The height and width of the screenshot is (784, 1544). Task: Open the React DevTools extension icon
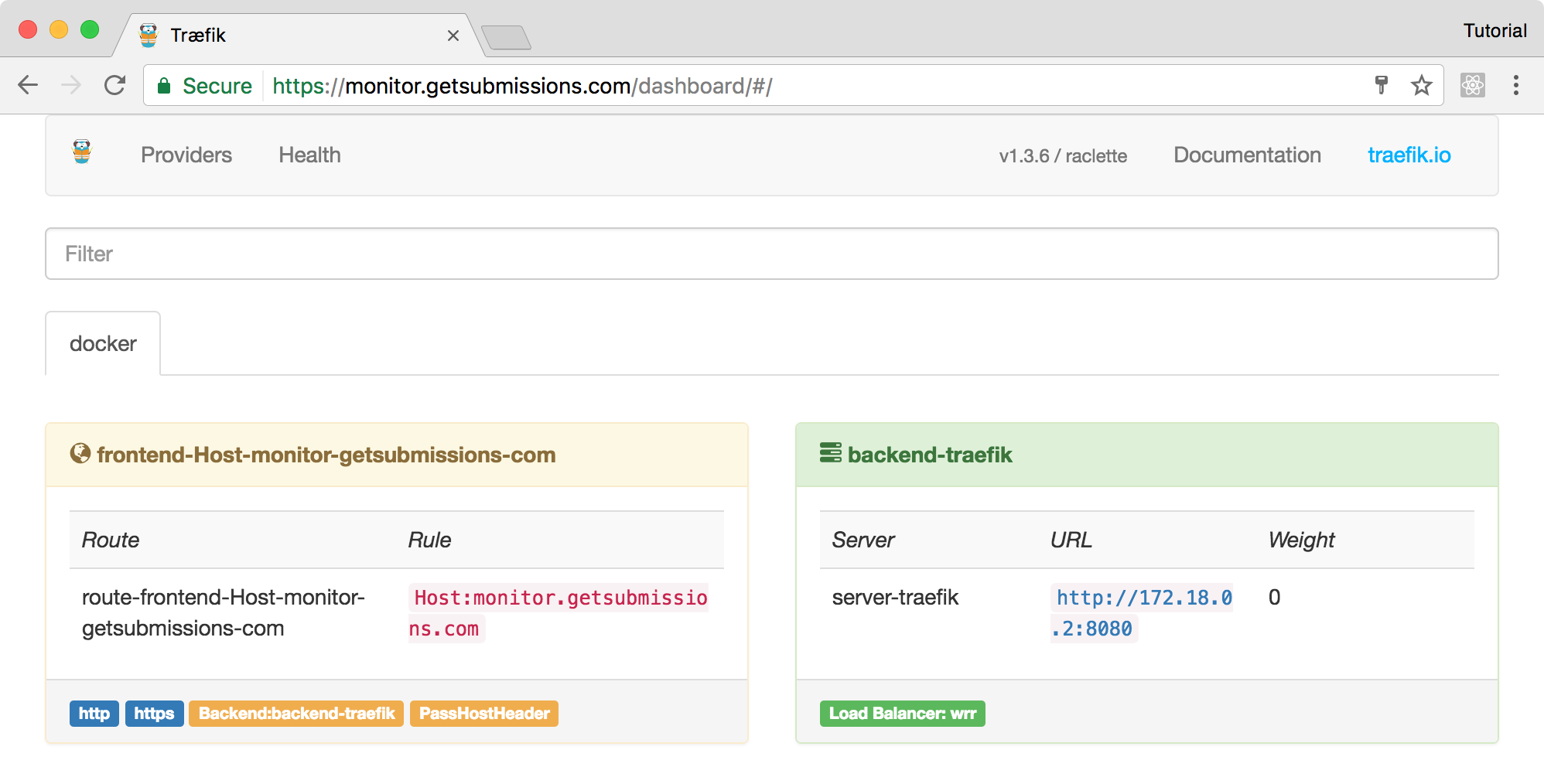1473,85
